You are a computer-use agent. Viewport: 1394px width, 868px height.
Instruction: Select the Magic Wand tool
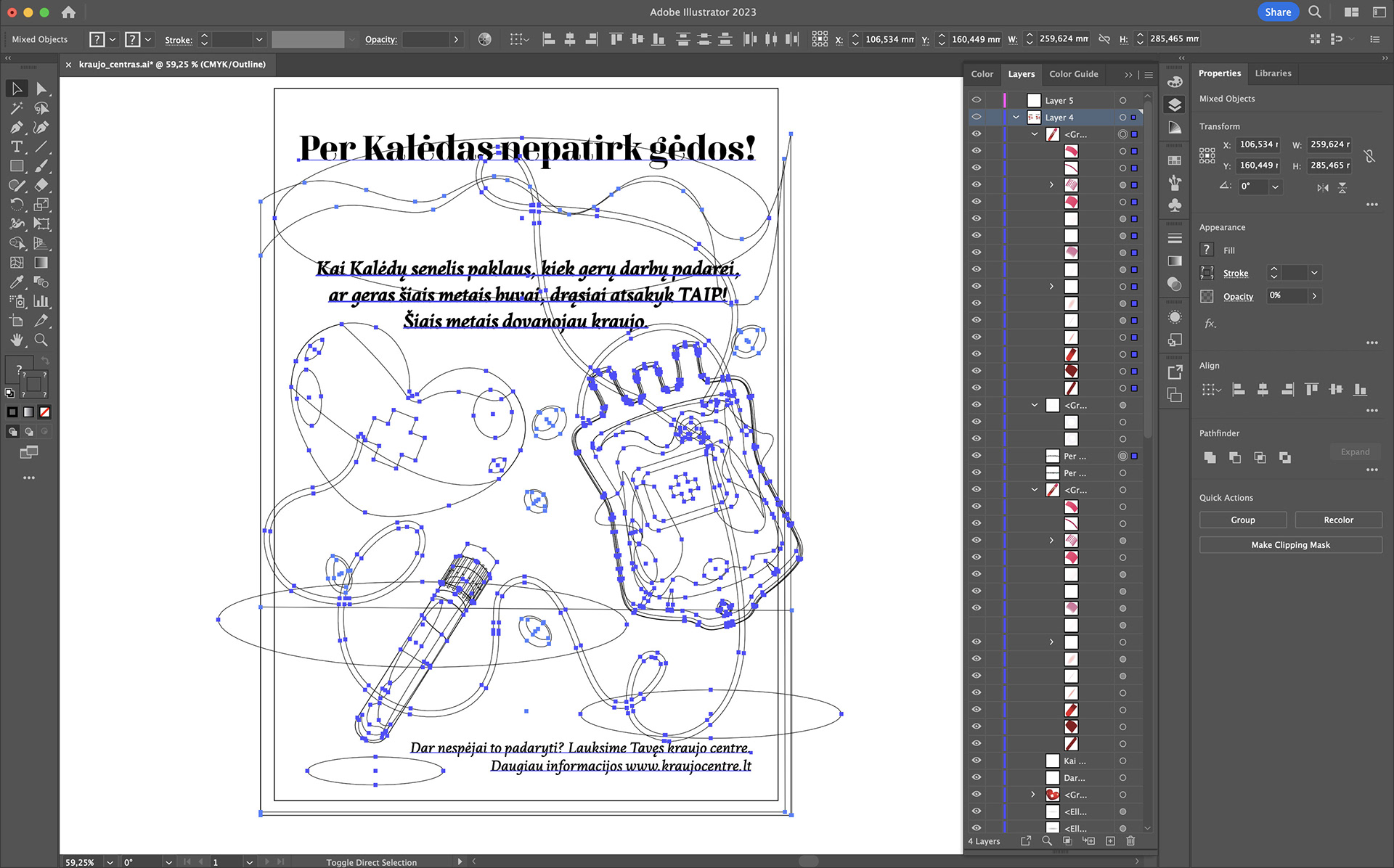pos(17,108)
